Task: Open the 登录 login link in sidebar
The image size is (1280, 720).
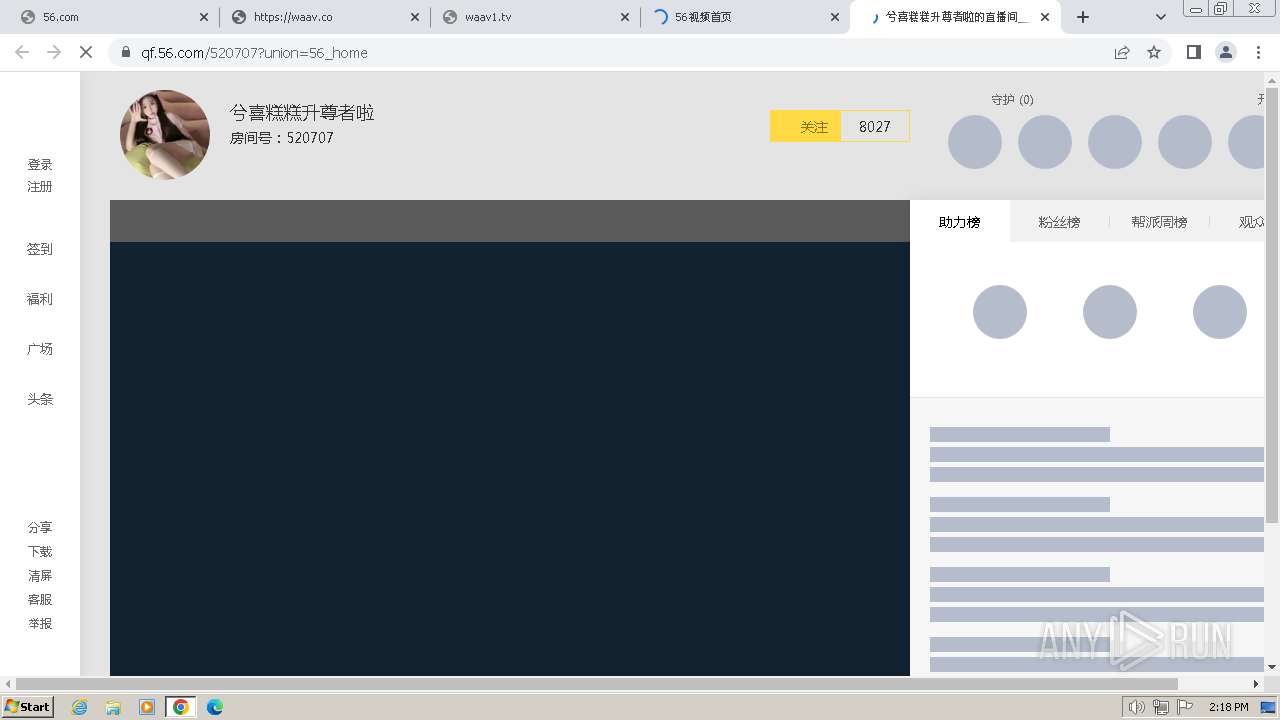Action: click(x=40, y=165)
